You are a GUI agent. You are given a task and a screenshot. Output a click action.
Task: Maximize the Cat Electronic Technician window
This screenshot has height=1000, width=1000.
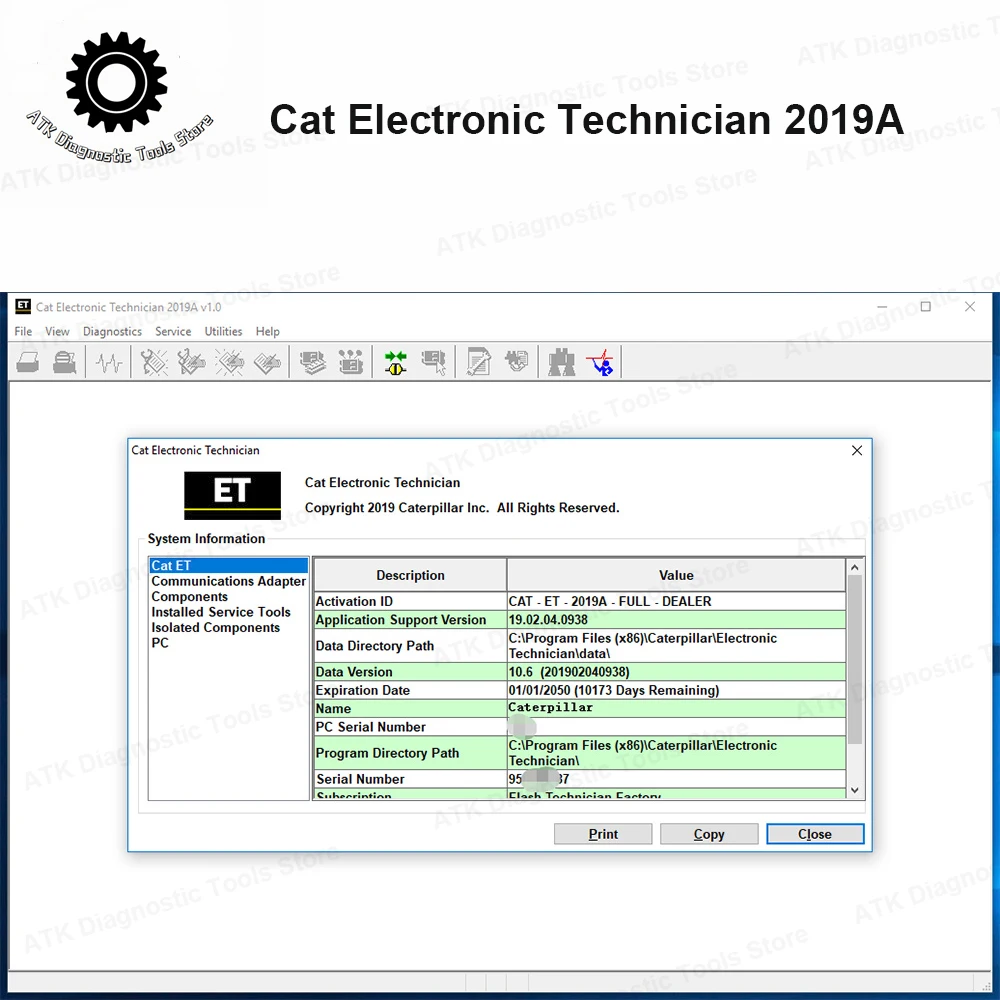click(925, 307)
